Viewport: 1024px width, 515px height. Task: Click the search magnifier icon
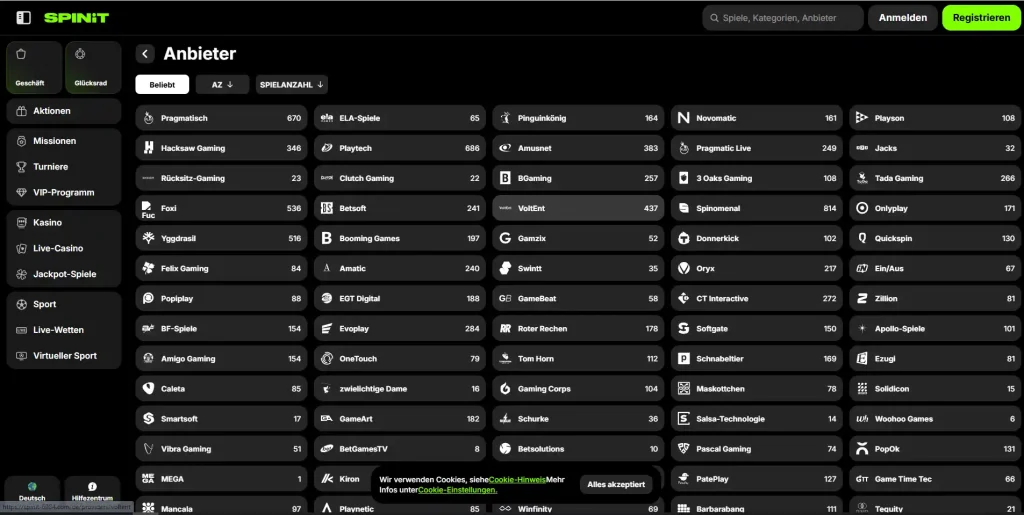coord(714,18)
